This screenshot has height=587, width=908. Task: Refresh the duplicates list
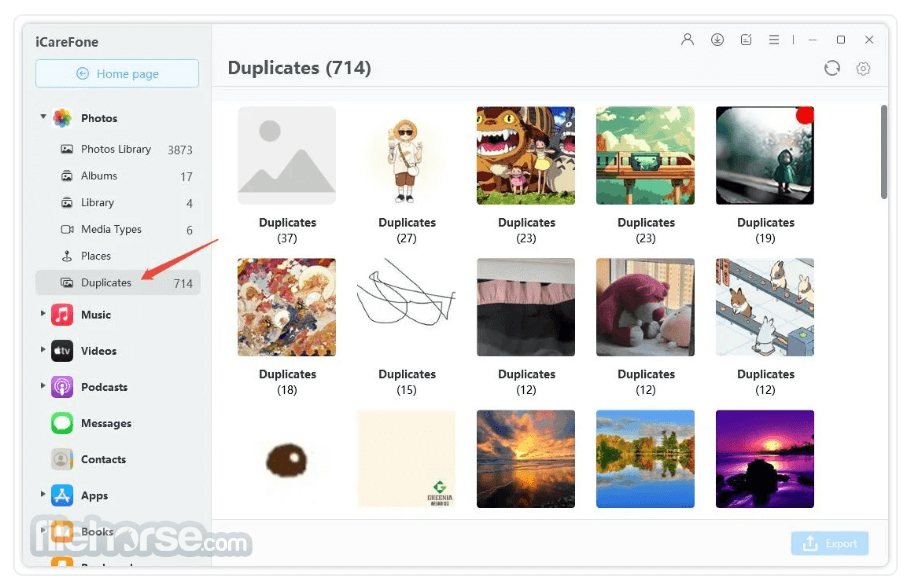pyautogui.click(x=832, y=68)
